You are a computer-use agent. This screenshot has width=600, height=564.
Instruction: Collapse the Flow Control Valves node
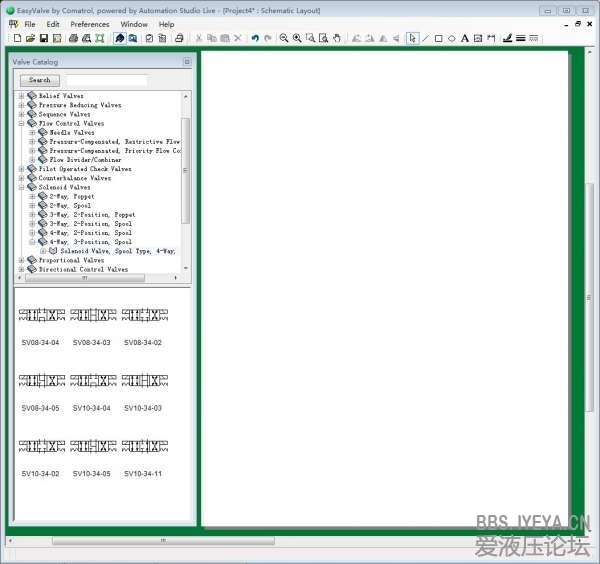pyautogui.click(x=21, y=123)
